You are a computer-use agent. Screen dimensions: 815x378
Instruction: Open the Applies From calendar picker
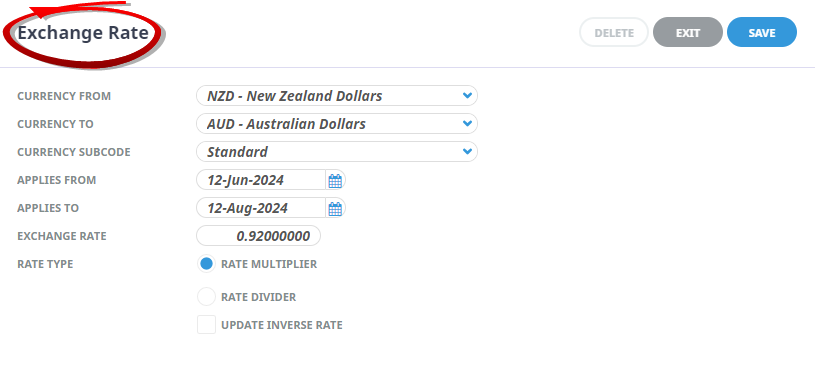coord(335,180)
